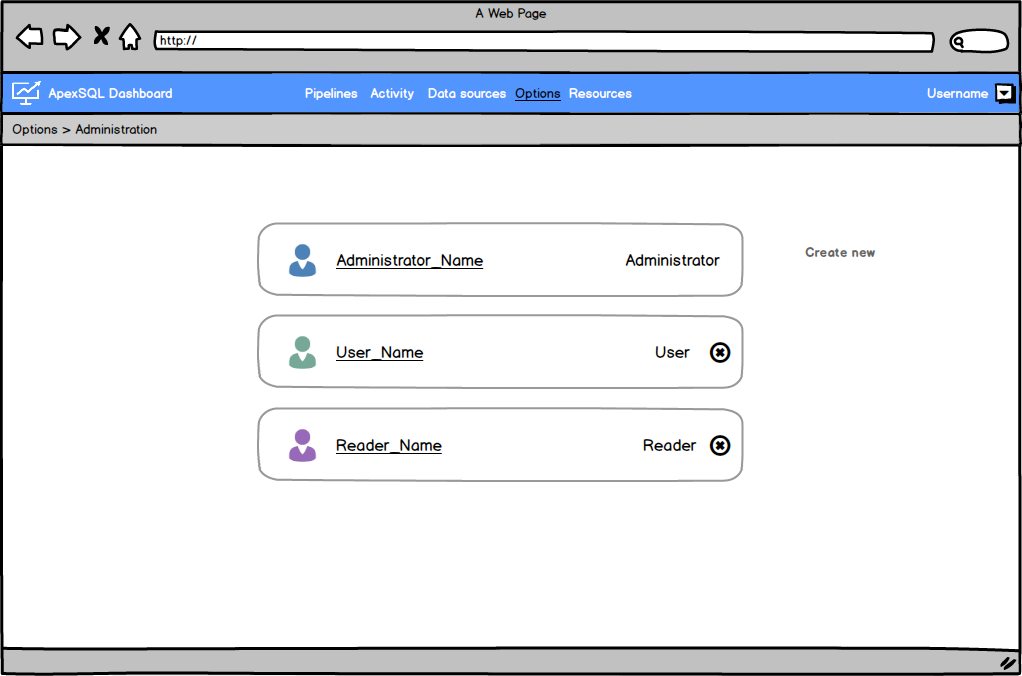
Task: Click Administration in the breadcrumb trail
Action: tap(116, 129)
